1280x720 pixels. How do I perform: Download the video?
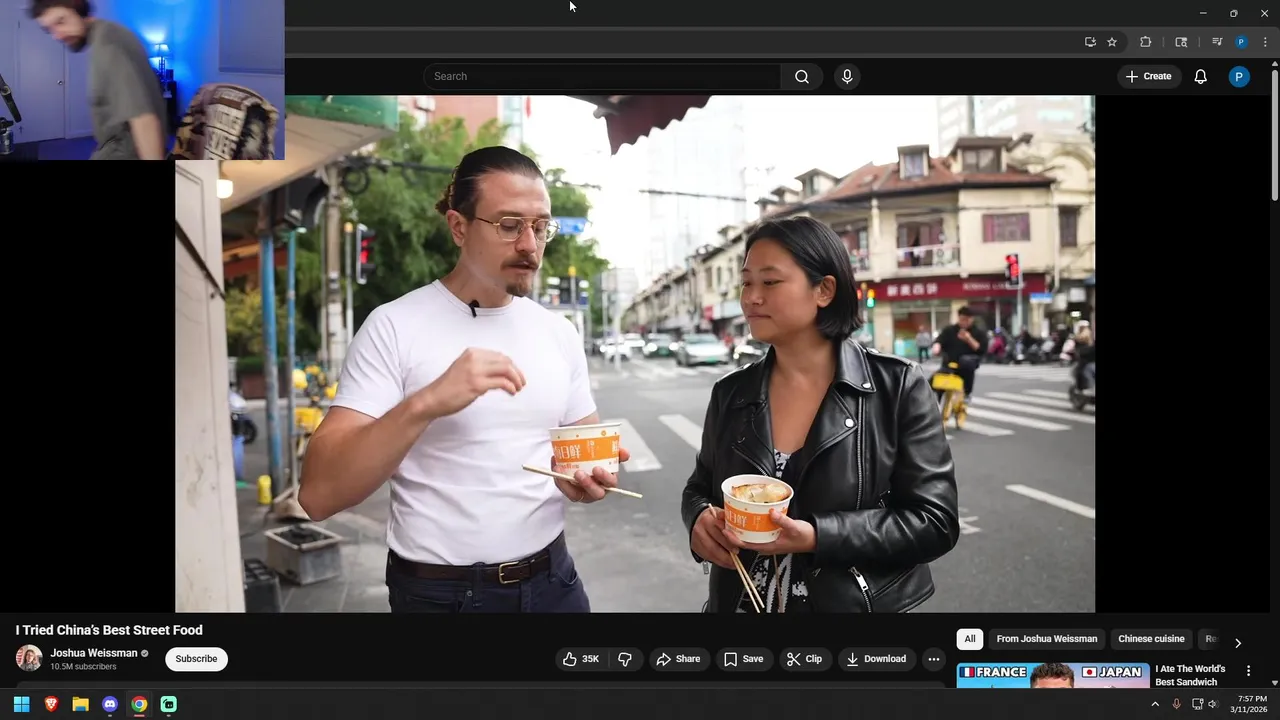tap(877, 659)
